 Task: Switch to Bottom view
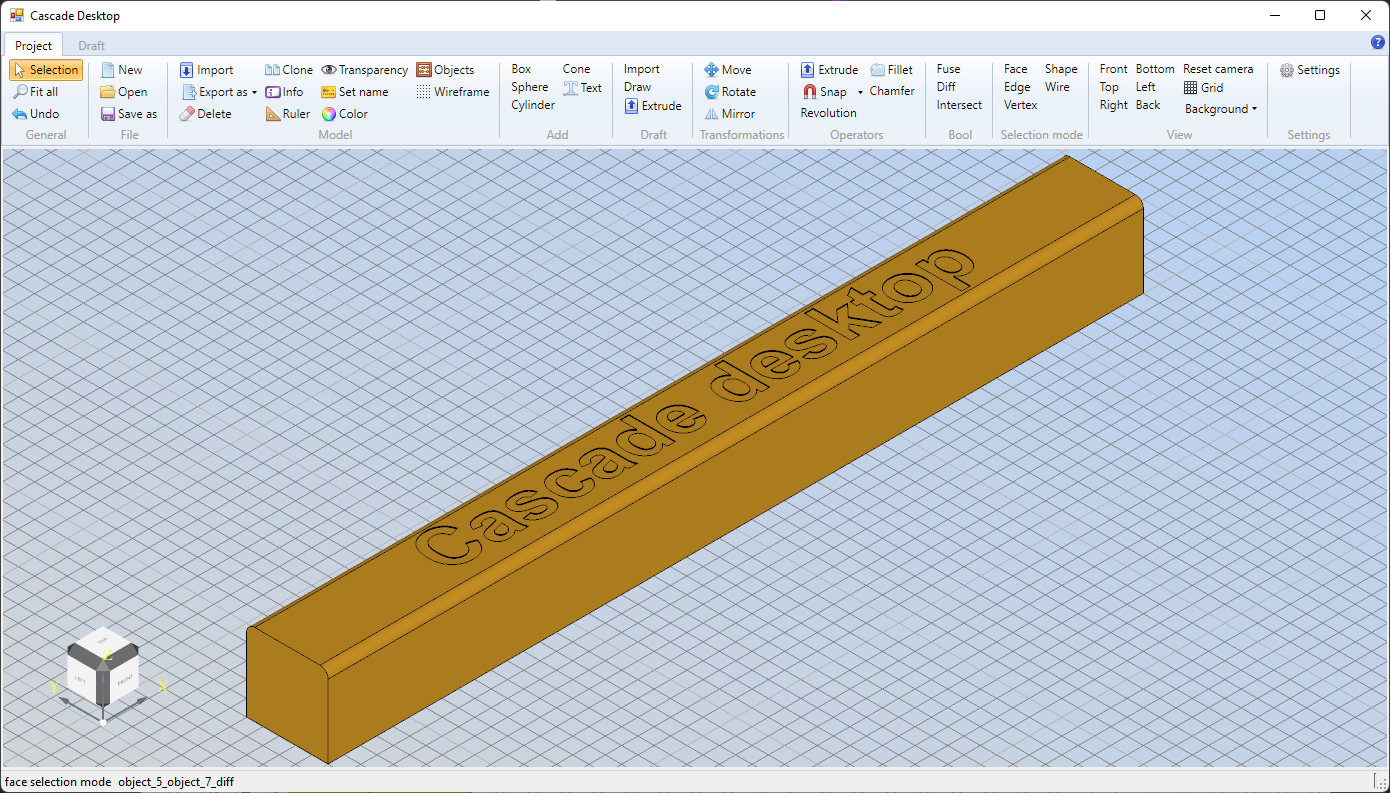pyautogui.click(x=1155, y=69)
